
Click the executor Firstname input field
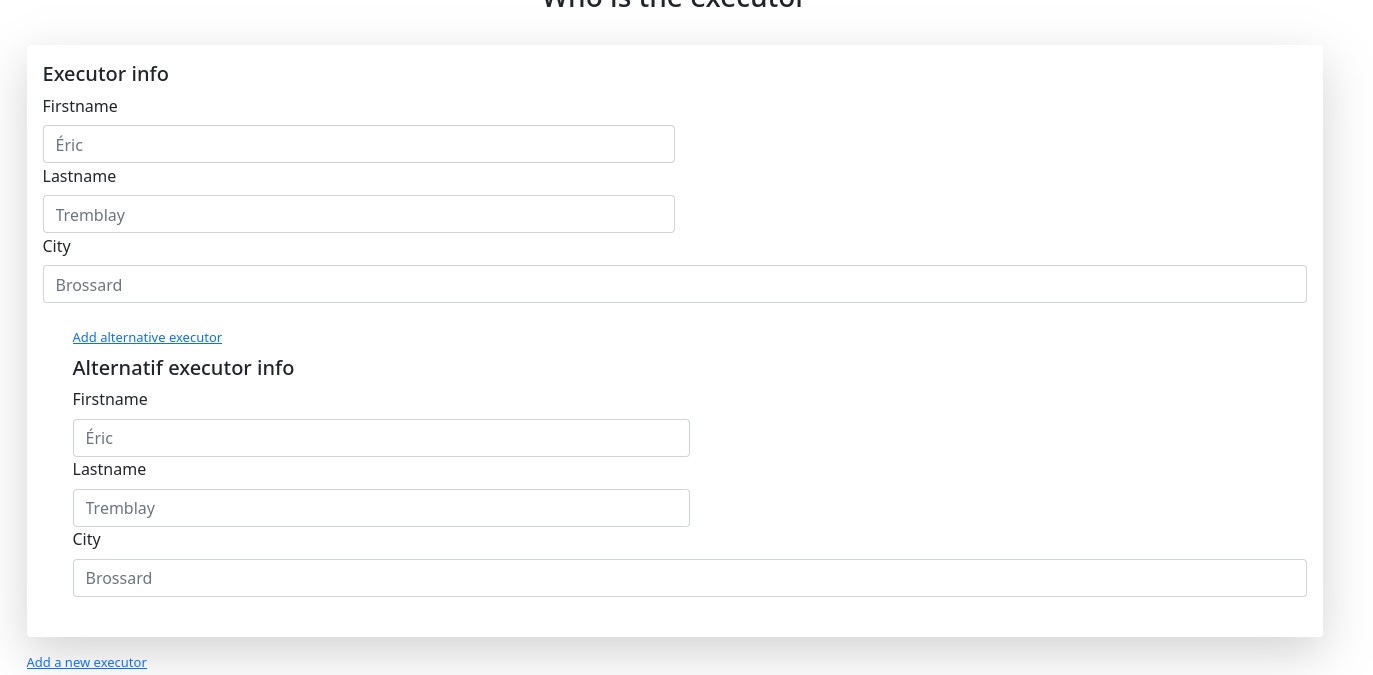tap(358, 144)
